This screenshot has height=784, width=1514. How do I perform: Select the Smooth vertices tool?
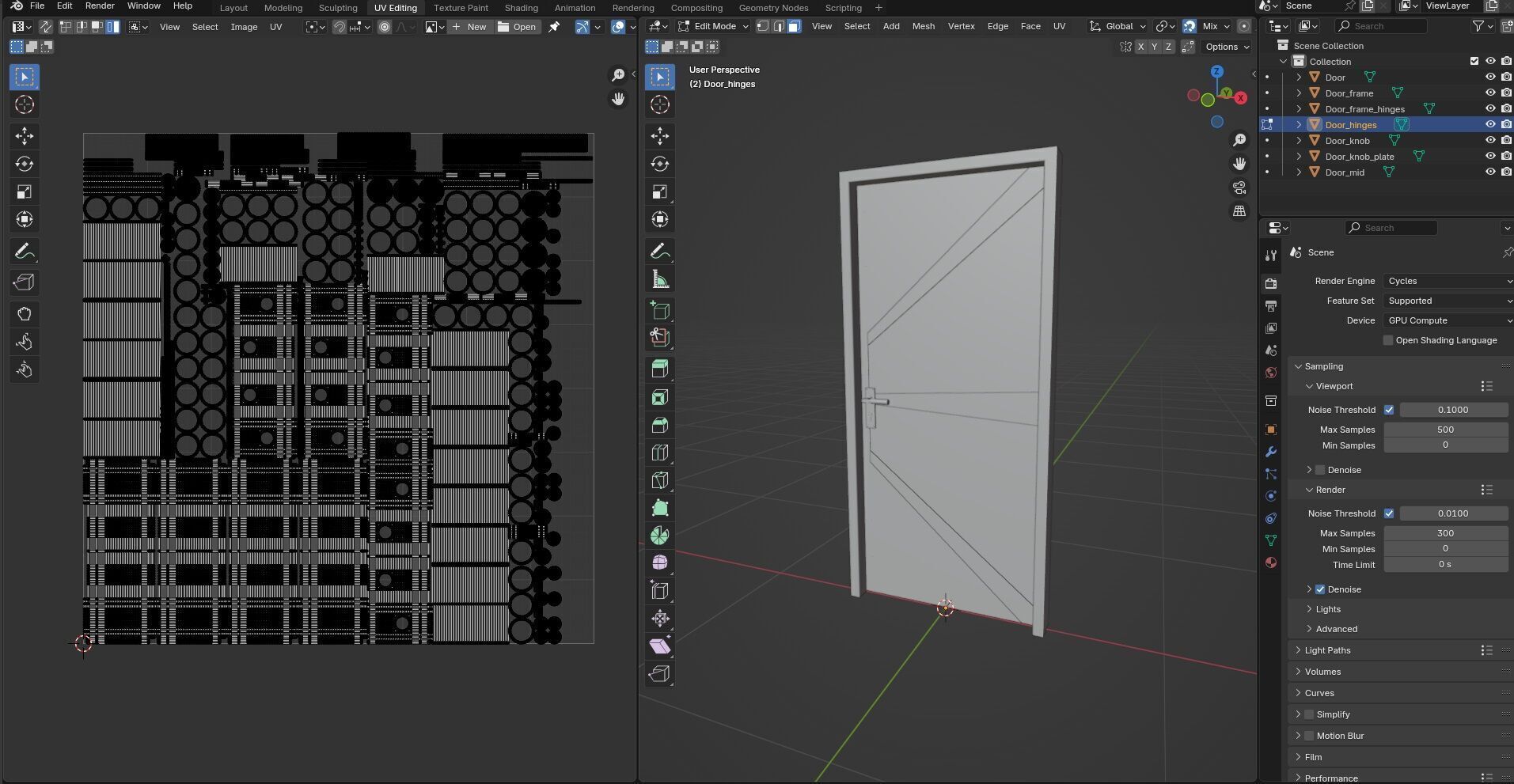tap(660, 562)
